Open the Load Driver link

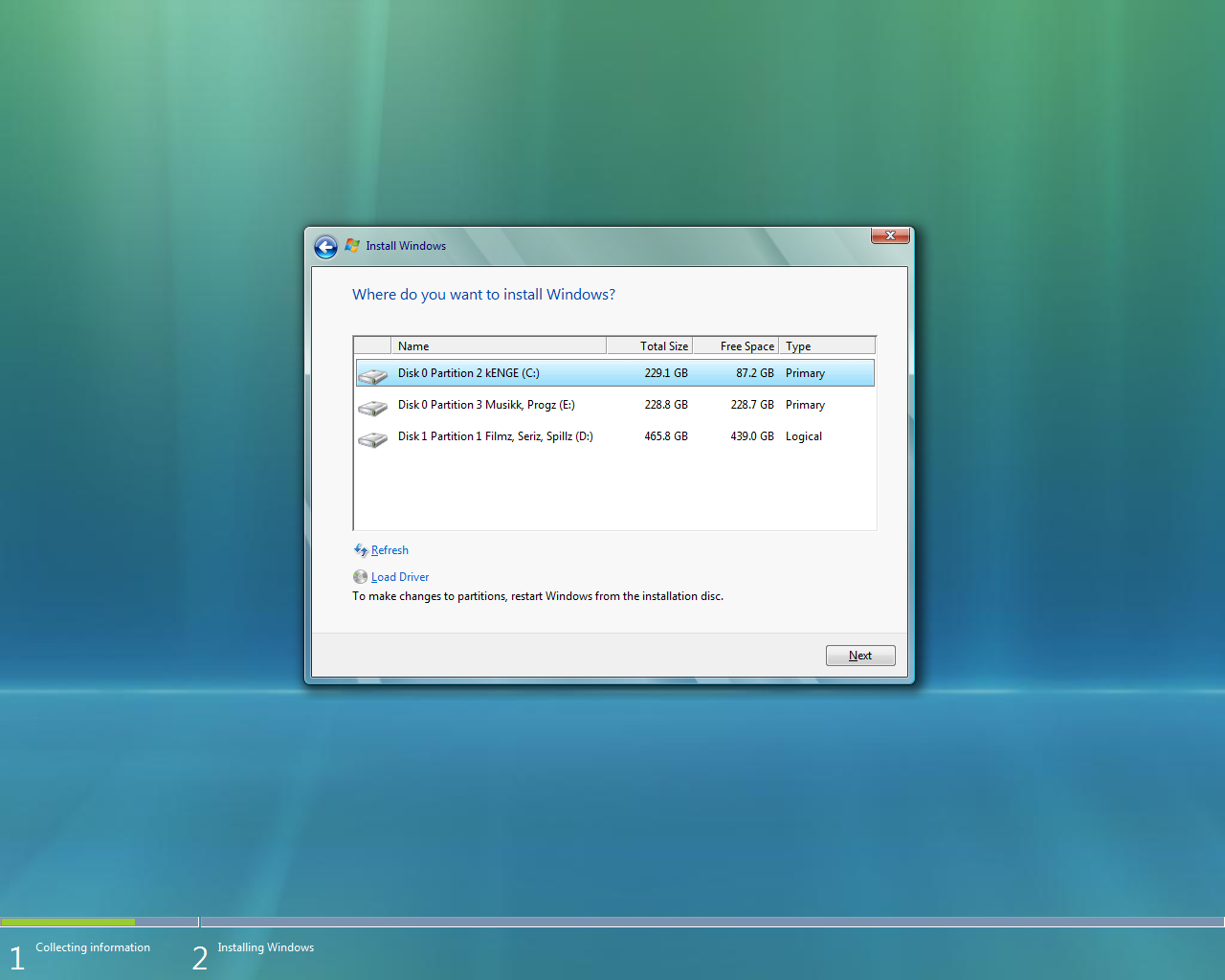tap(400, 577)
